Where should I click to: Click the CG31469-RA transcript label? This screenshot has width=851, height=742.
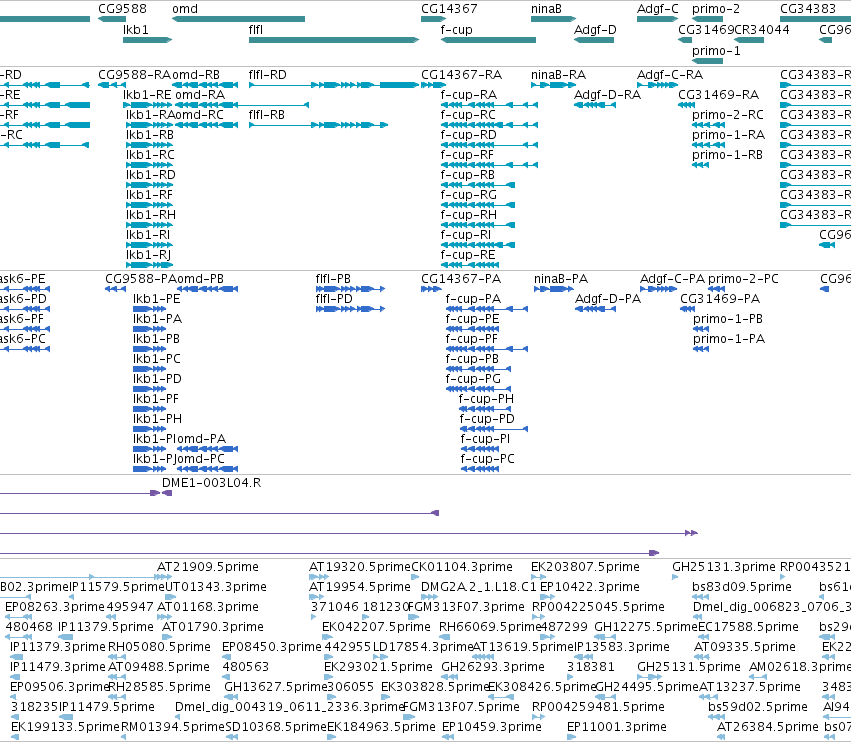719,95
